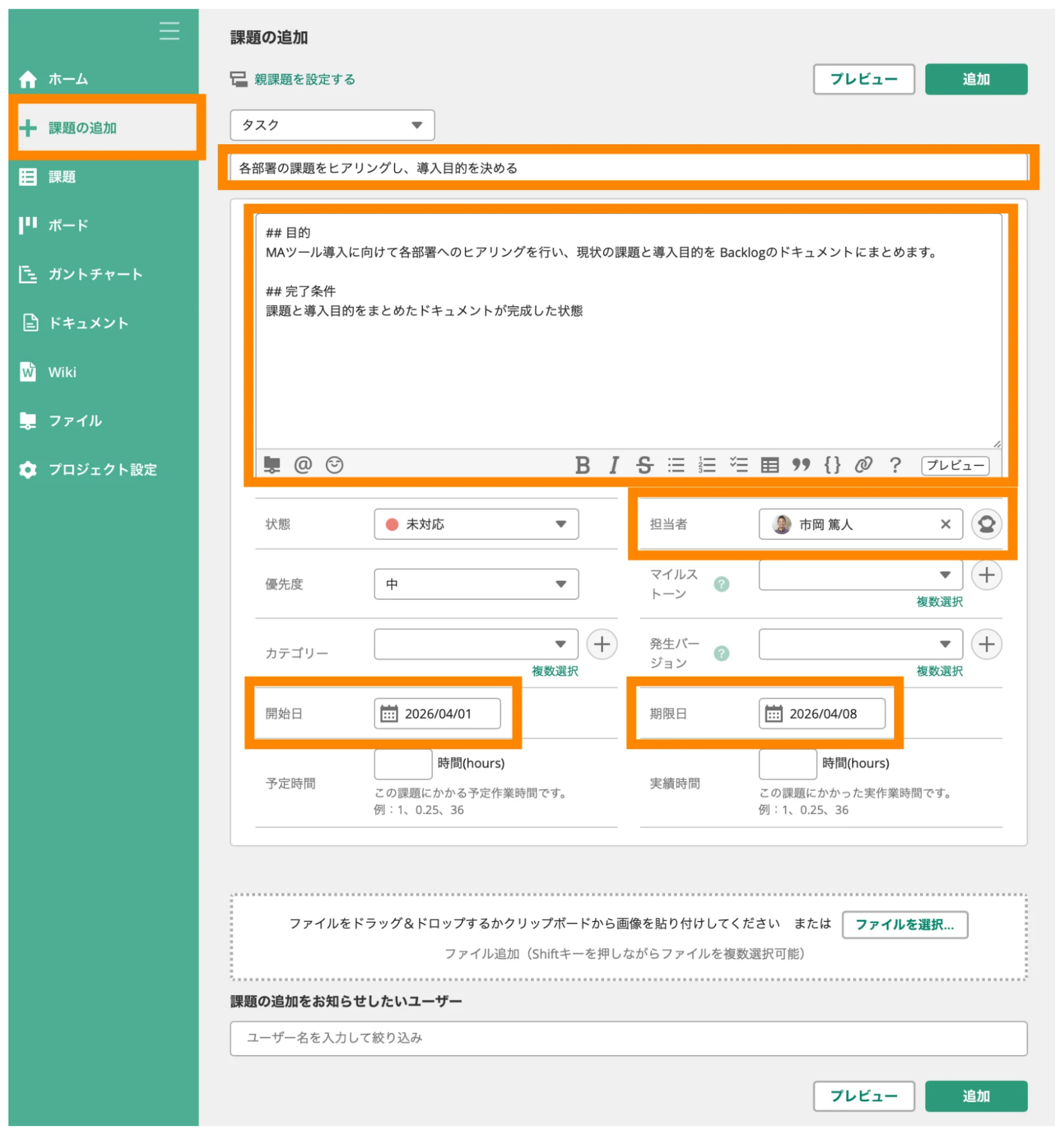The width and height of the screenshot is (1064, 1135).
Task: Insert a table
Action: (x=770, y=466)
